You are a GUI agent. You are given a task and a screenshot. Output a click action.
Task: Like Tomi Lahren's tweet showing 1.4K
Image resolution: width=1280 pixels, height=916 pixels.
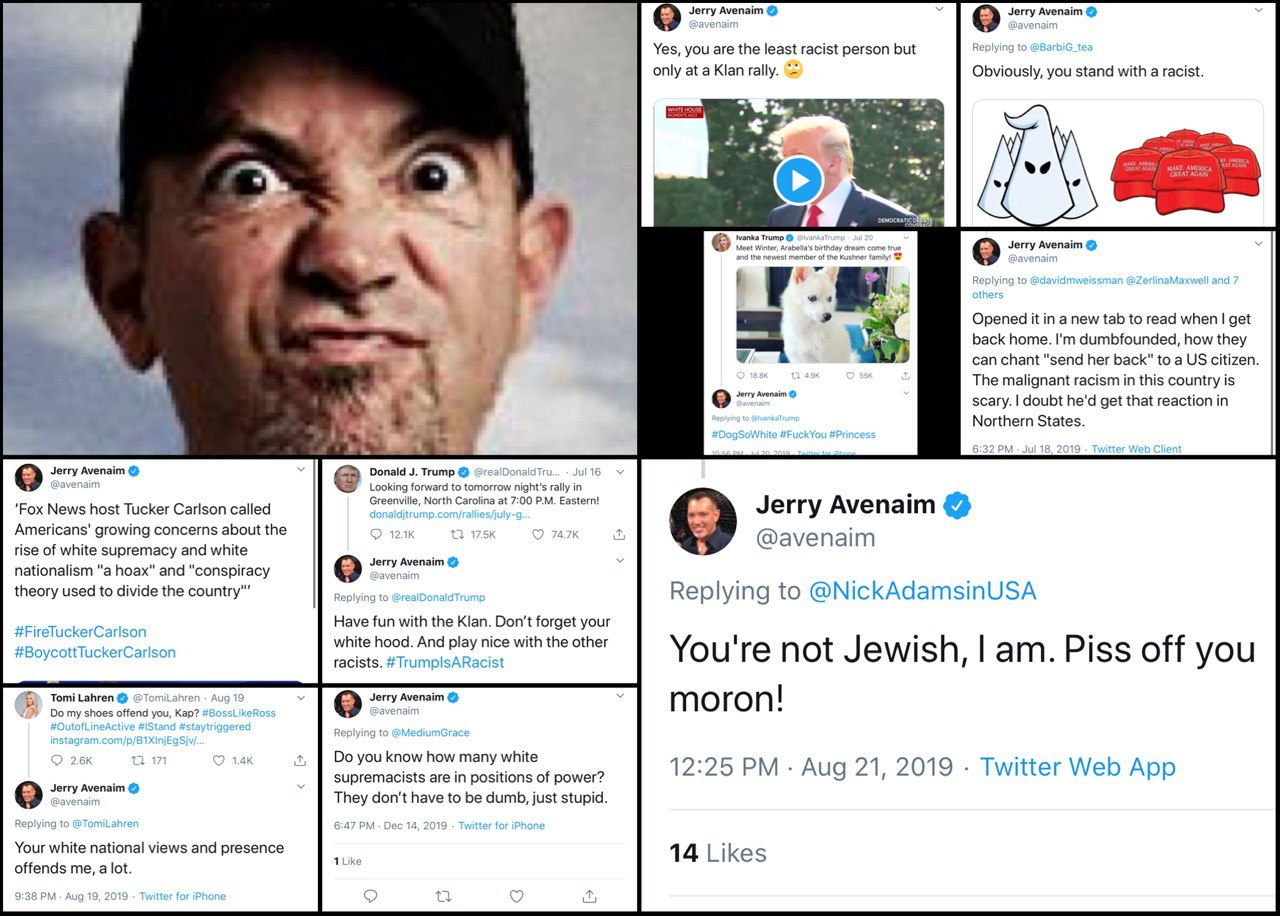click(219, 761)
